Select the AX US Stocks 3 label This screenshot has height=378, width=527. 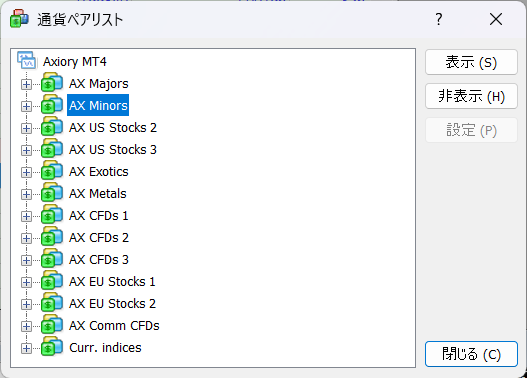(x=113, y=150)
